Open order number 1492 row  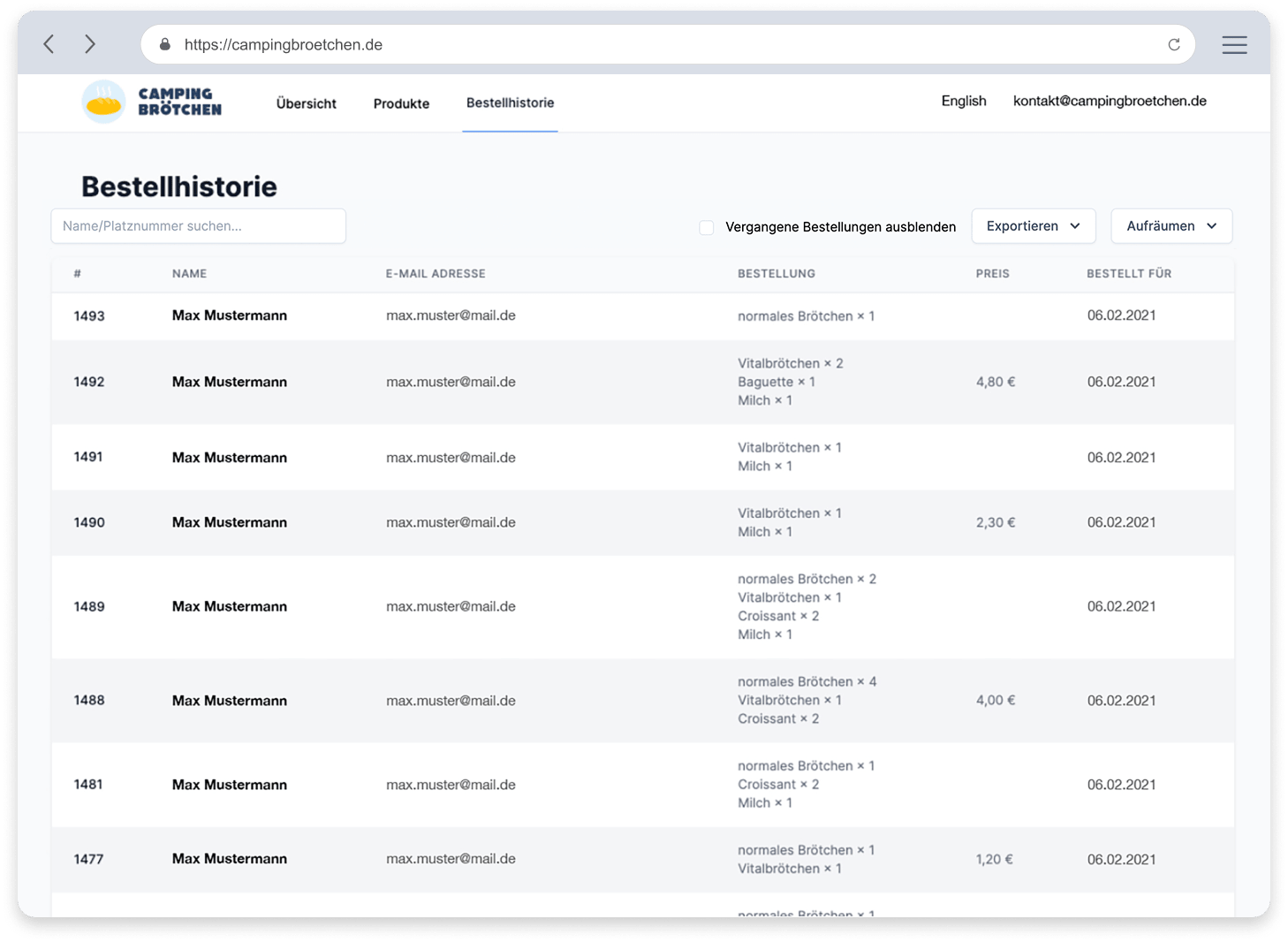pos(89,382)
